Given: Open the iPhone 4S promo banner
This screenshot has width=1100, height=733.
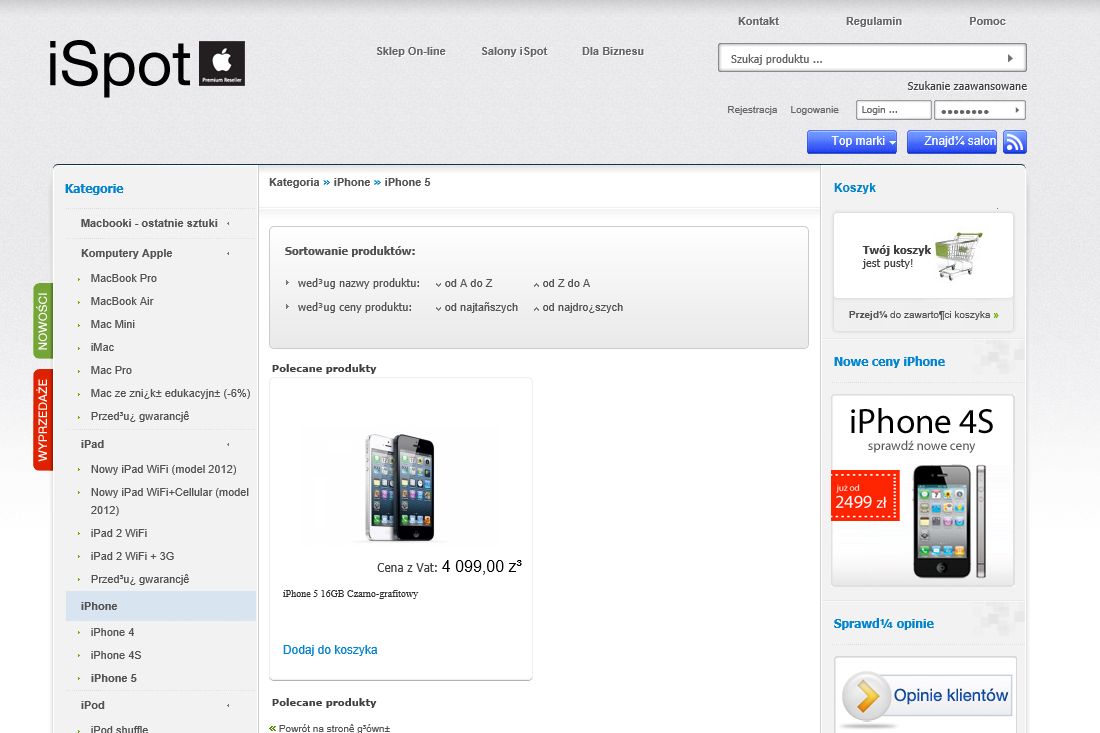Looking at the screenshot, I should (923, 490).
